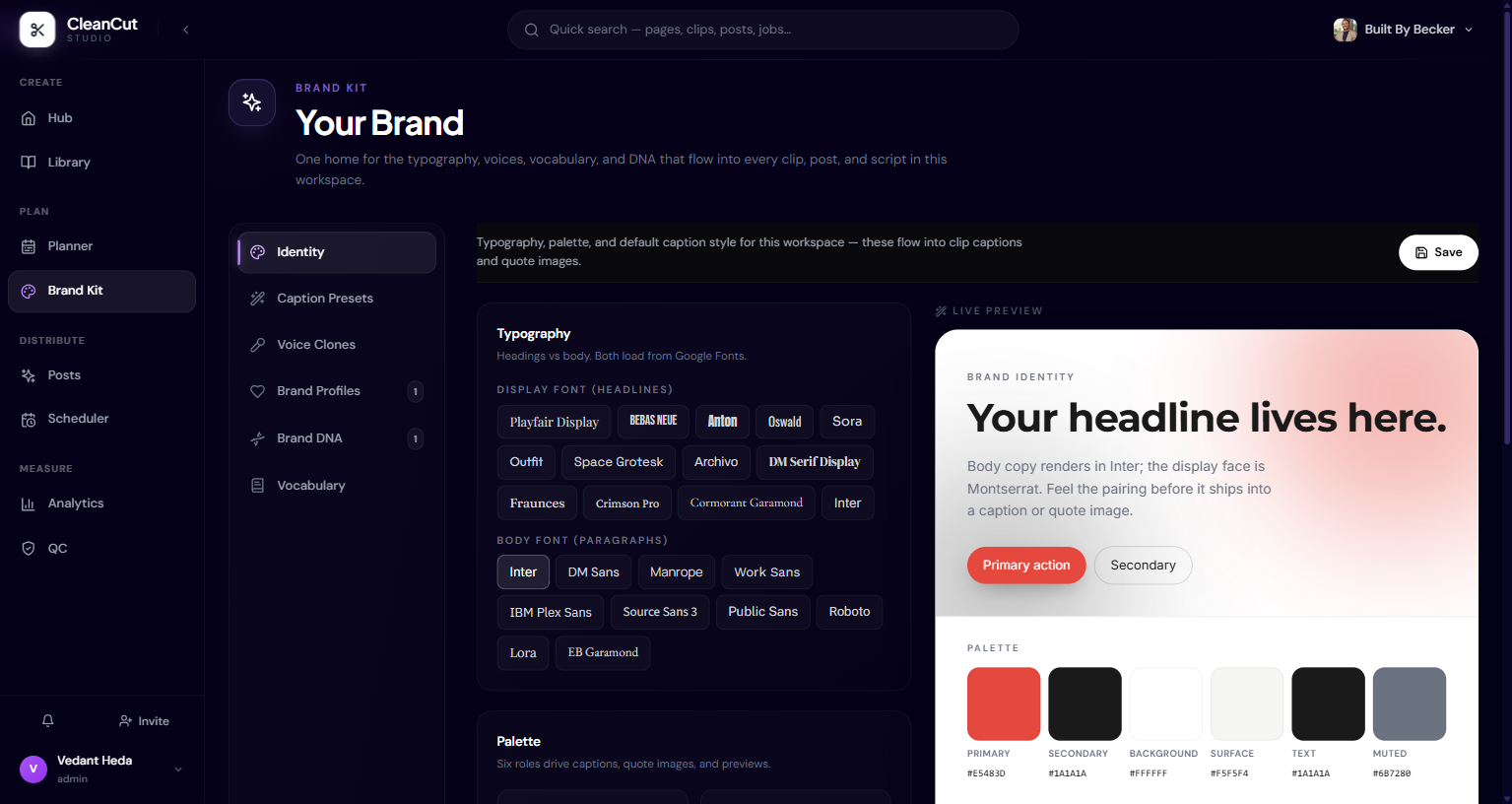1512x804 pixels.
Task: Choose Oswald as display font
Action: coord(785,422)
